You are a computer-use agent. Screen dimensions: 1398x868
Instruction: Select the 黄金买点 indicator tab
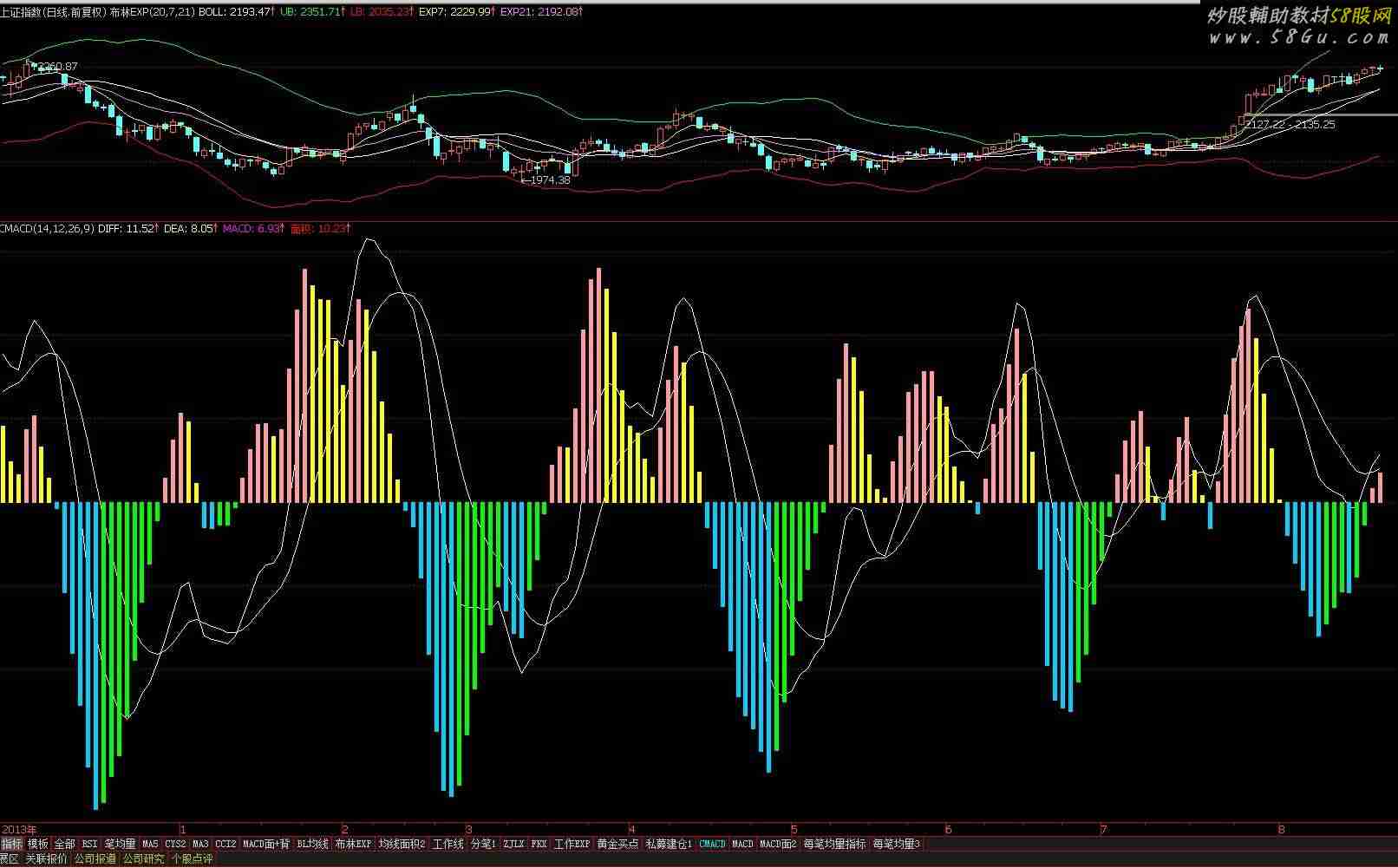(x=617, y=844)
